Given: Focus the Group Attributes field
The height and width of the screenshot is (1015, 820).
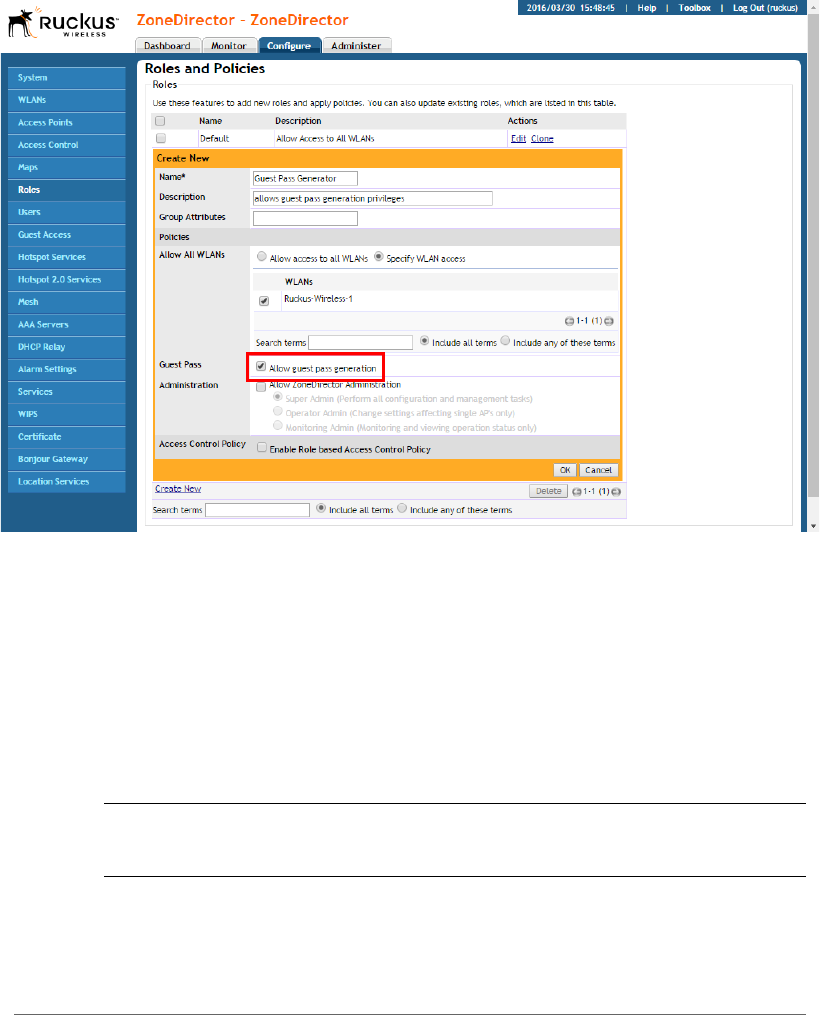Looking at the screenshot, I should 305,219.
